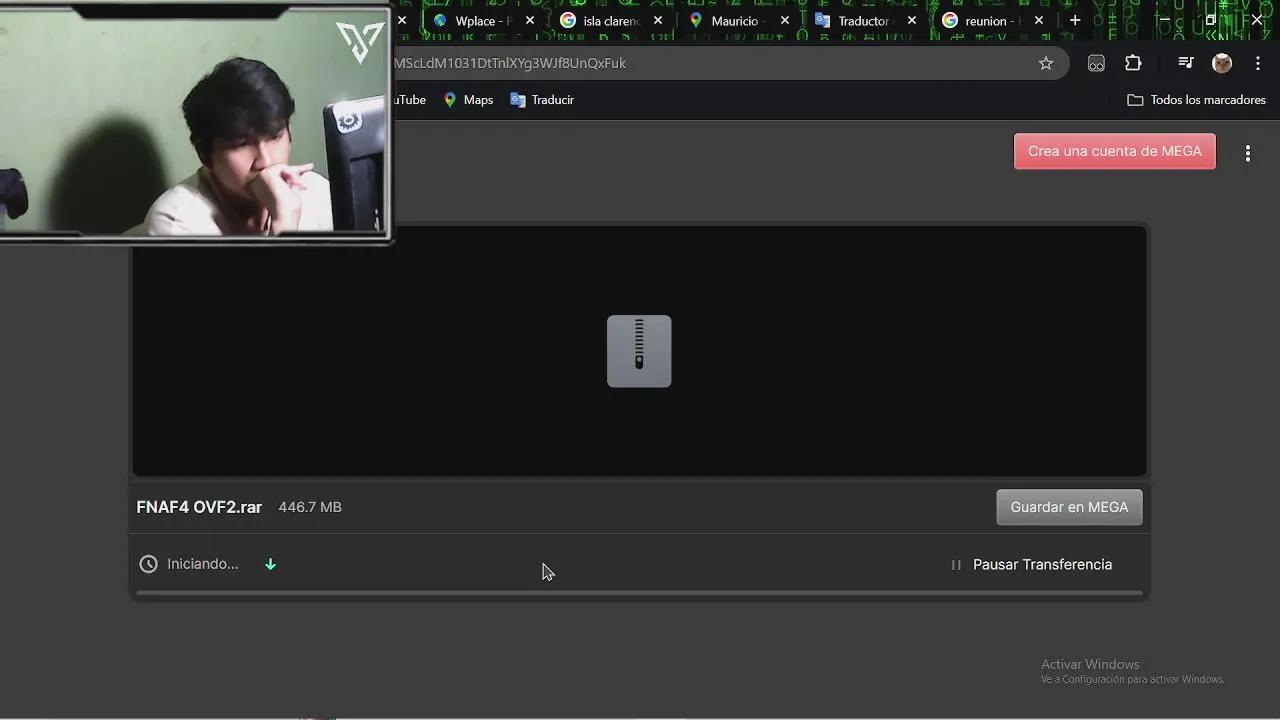Pause the transfer
The height and width of the screenshot is (720, 1280).
click(1031, 565)
